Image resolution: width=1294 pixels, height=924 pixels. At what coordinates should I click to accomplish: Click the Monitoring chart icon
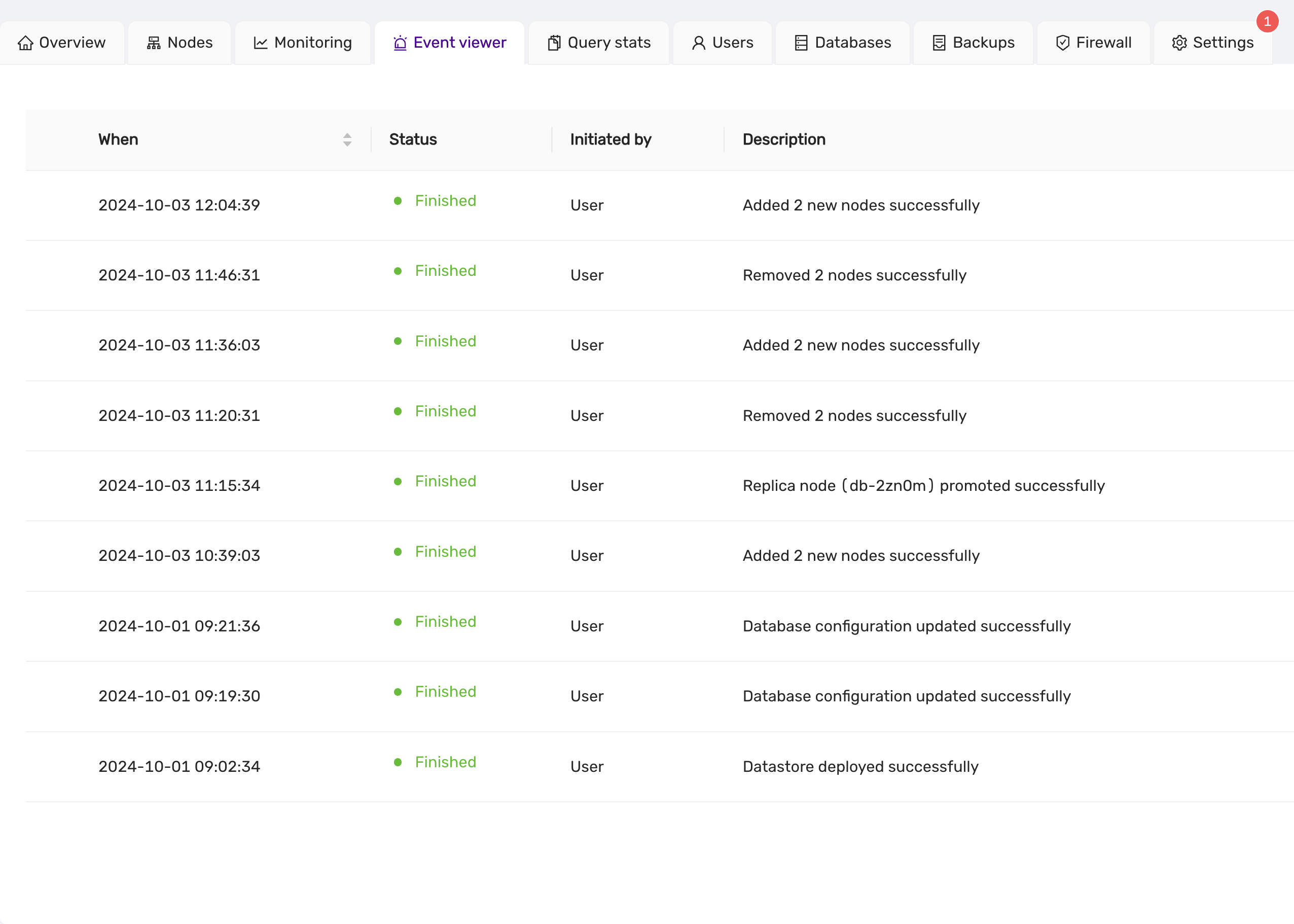261,43
